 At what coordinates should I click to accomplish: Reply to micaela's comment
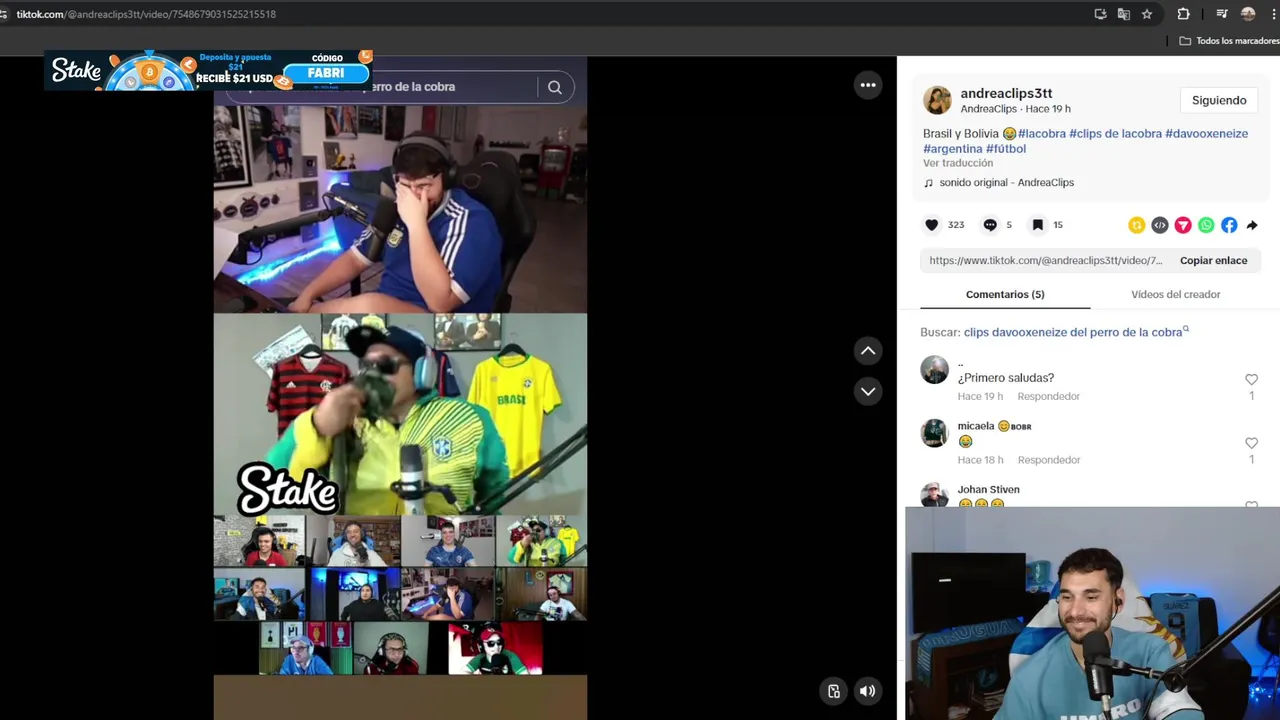(x=1048, y=460)
